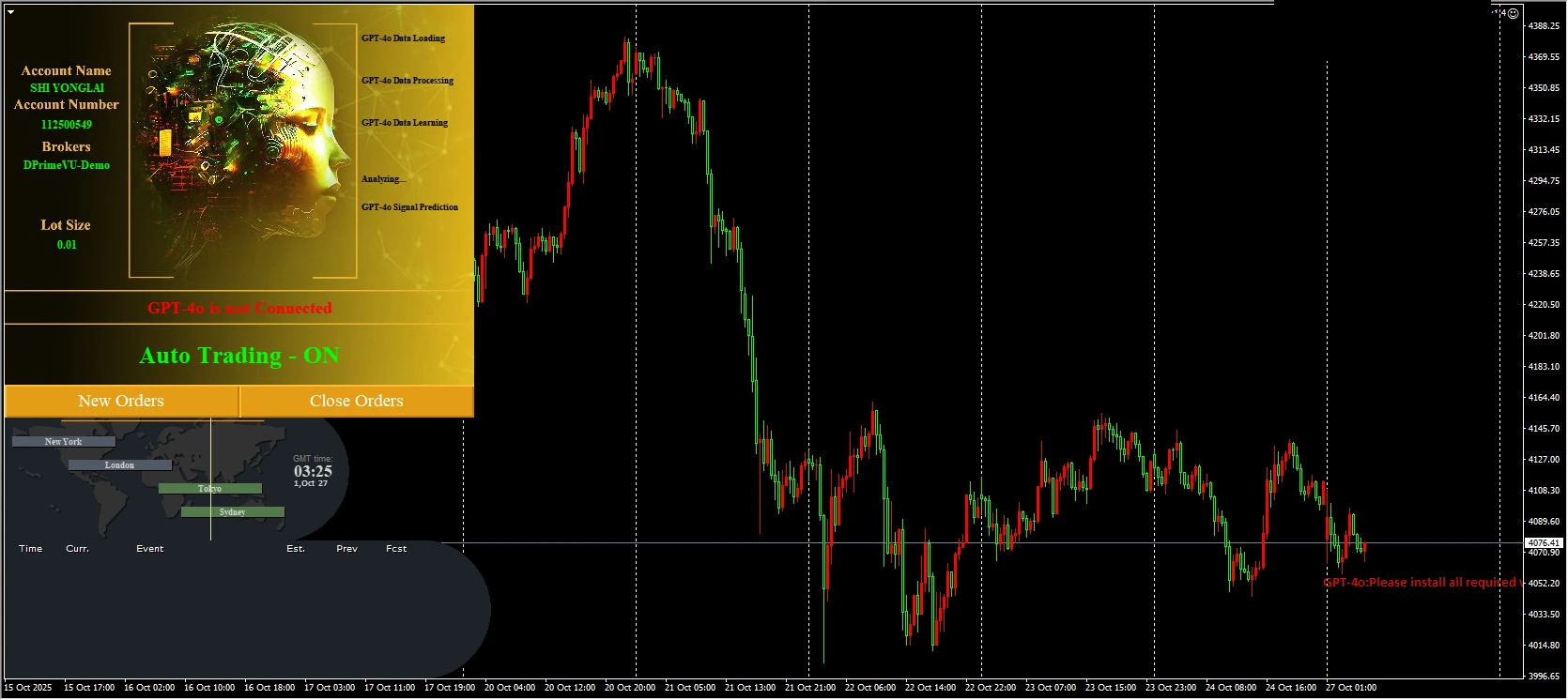This screenshot has width=1568, height=700.
Task: Click the Est. column header
Action: (x=296, y=549)
